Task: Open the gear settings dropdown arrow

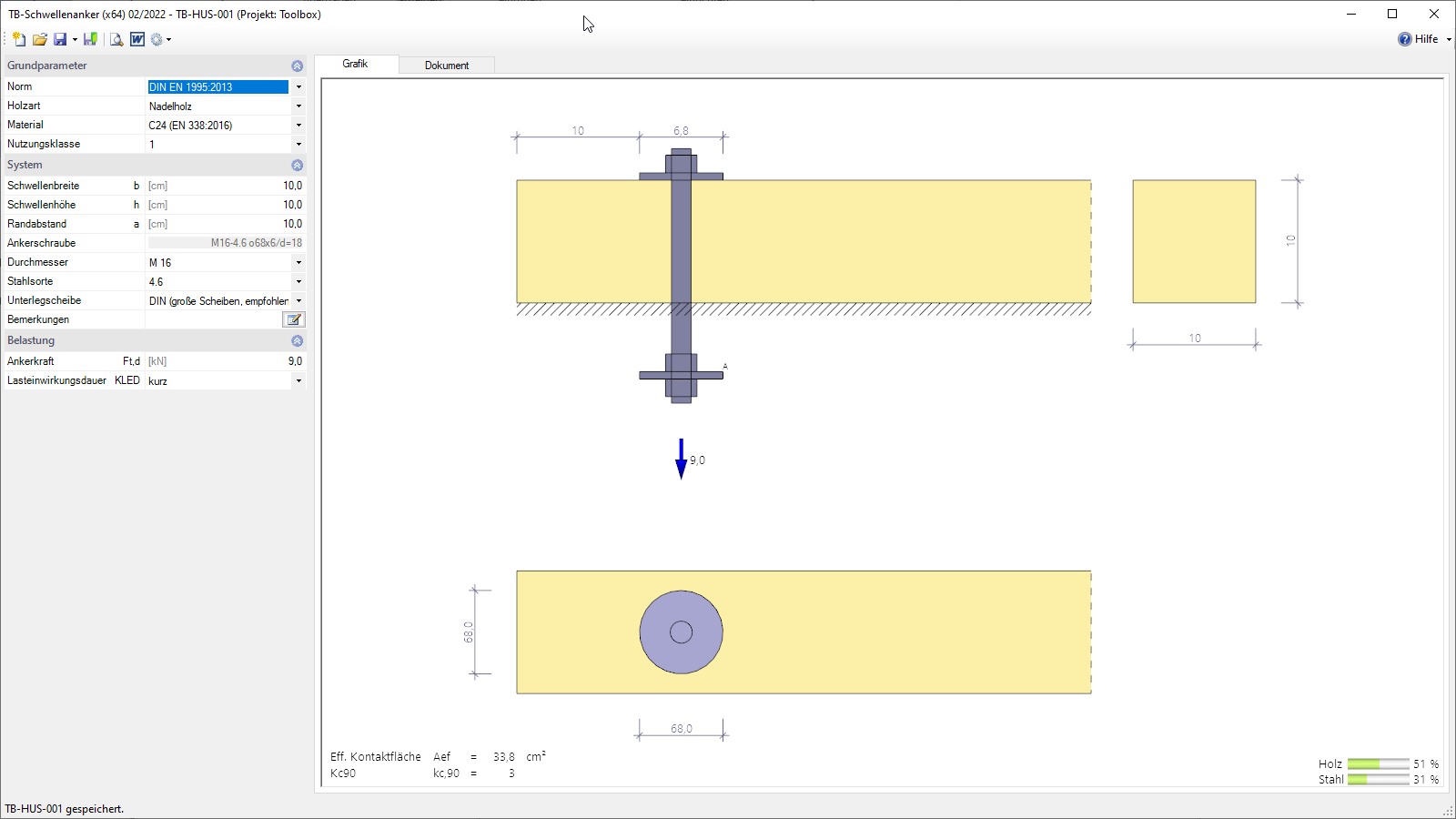Action: 168,39
